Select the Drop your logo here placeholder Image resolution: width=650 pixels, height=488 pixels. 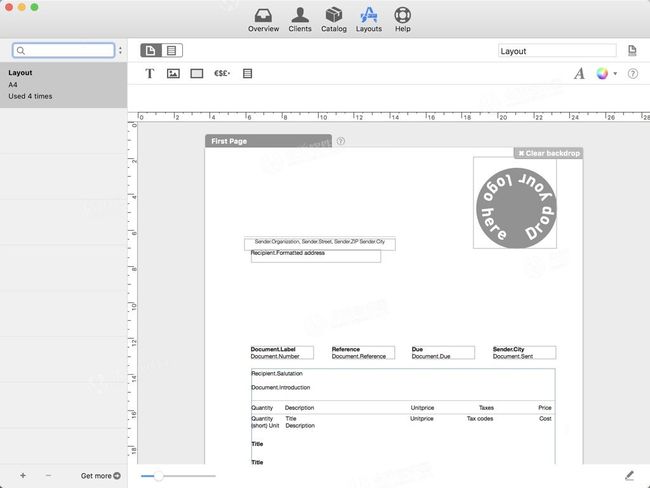(x=515, y=203)
